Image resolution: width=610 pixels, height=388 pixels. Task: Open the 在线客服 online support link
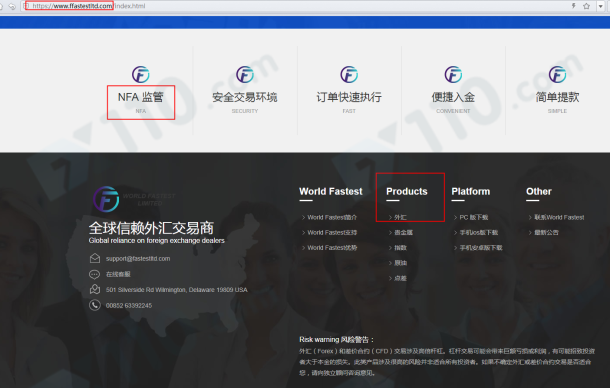[x=118, y=274]
